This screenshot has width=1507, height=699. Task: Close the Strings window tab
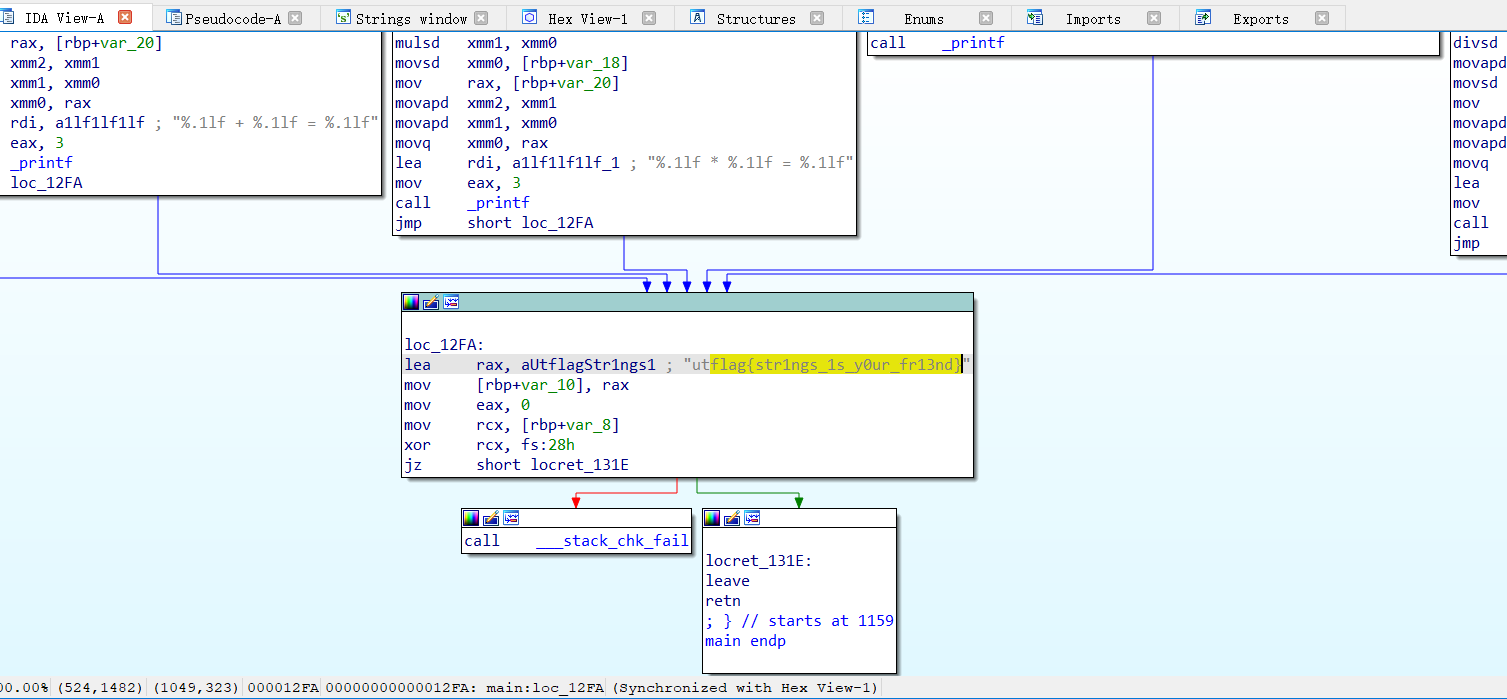(x=481, y=18)
